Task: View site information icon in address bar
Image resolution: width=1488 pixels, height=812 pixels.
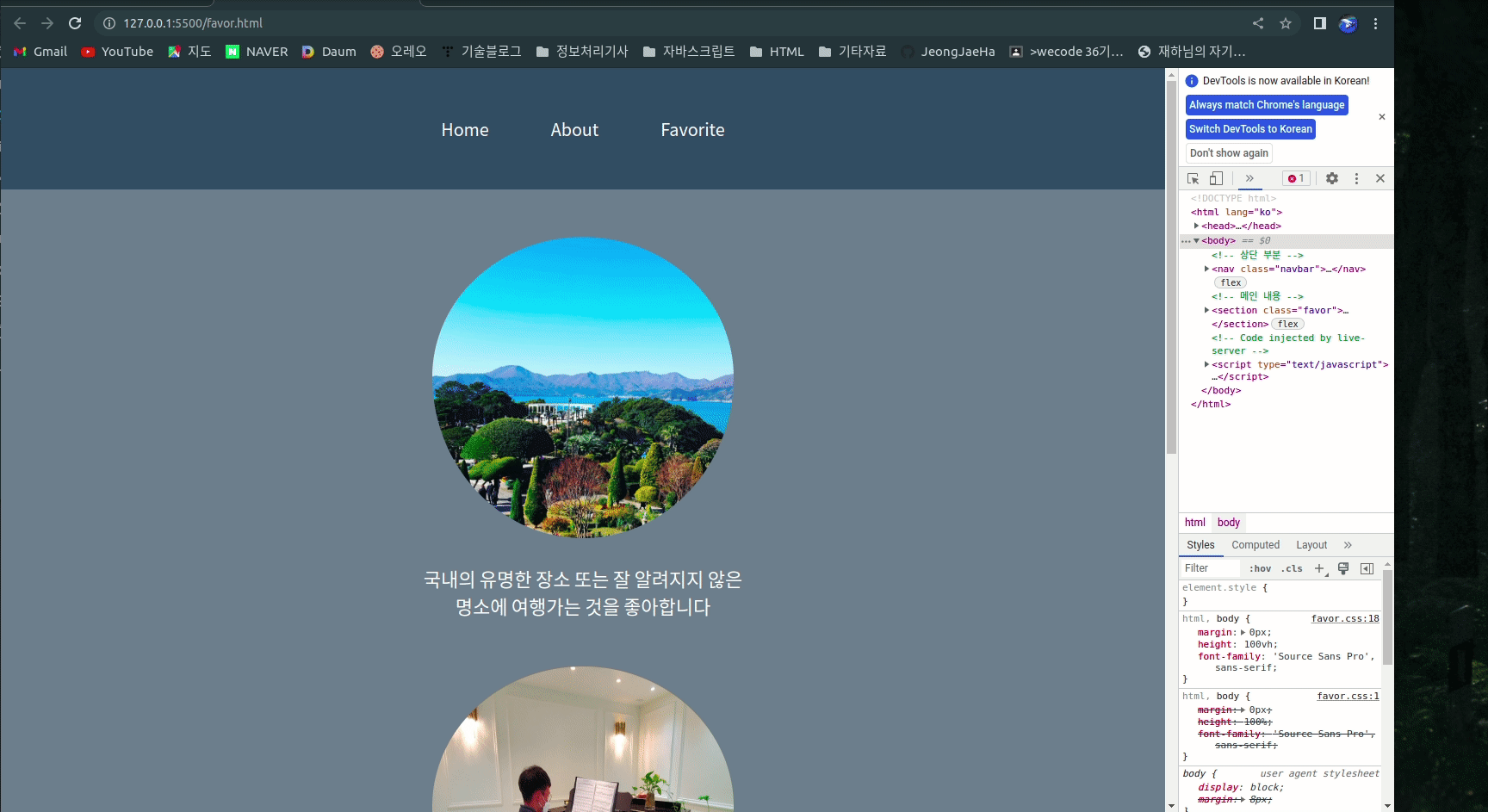Action: click(109, 23)
